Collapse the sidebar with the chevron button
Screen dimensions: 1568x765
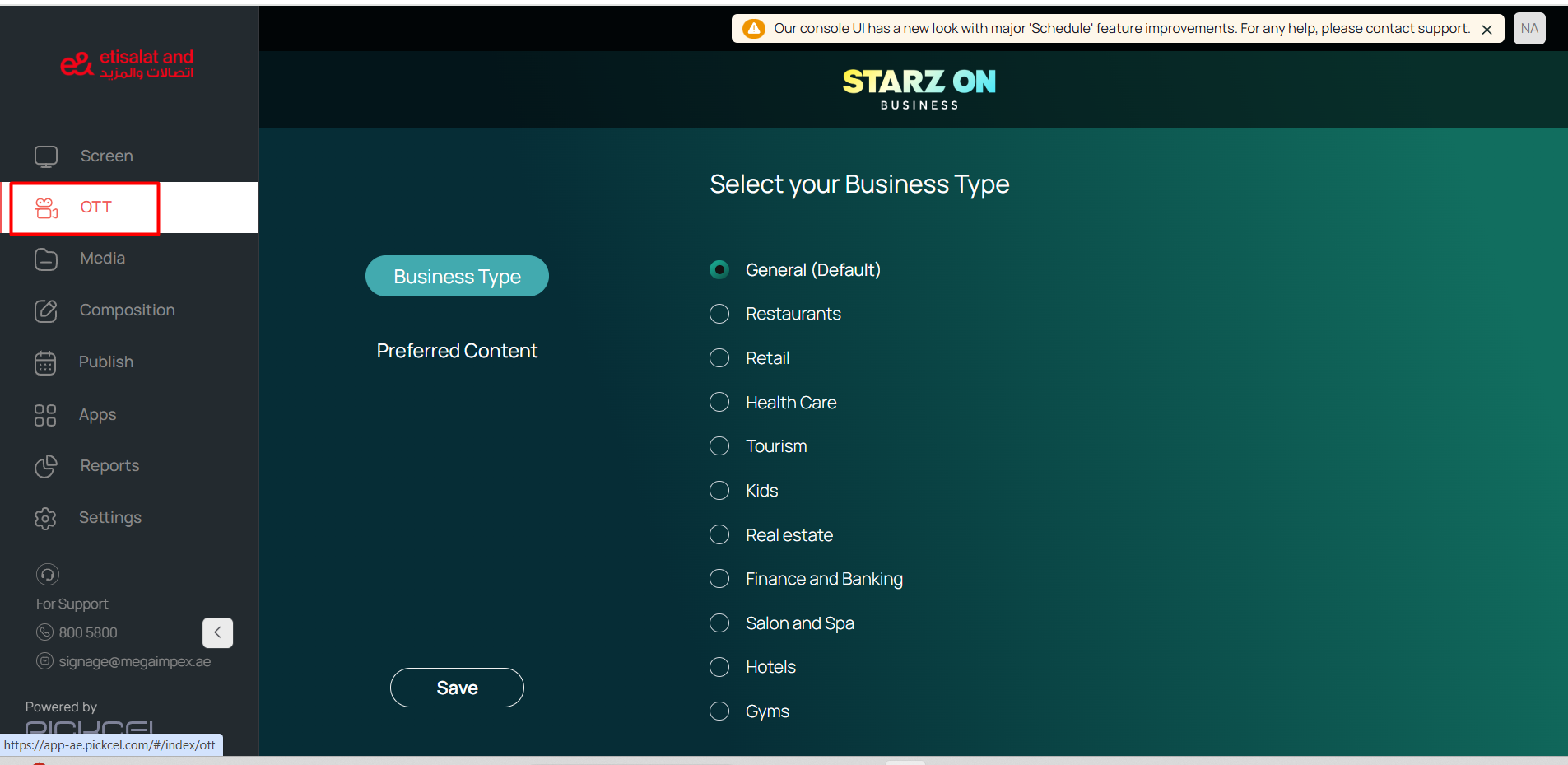click(217, 632)
